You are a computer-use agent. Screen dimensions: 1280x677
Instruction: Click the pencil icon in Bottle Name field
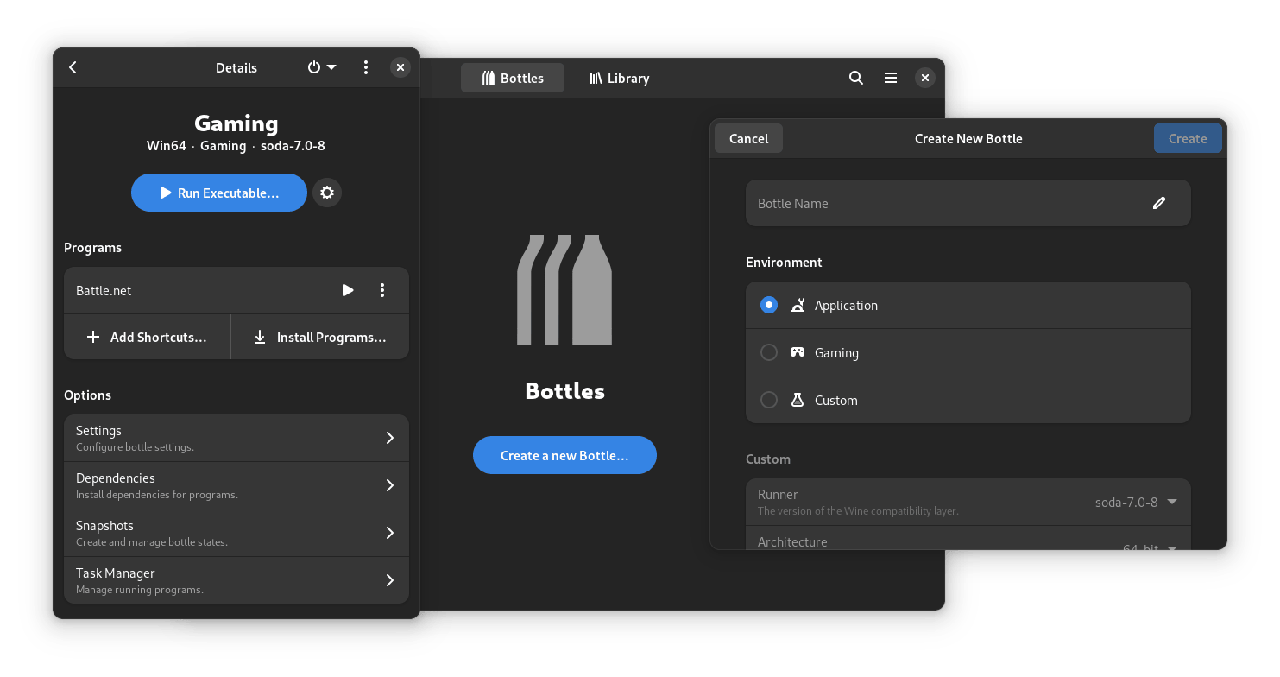1159,203
